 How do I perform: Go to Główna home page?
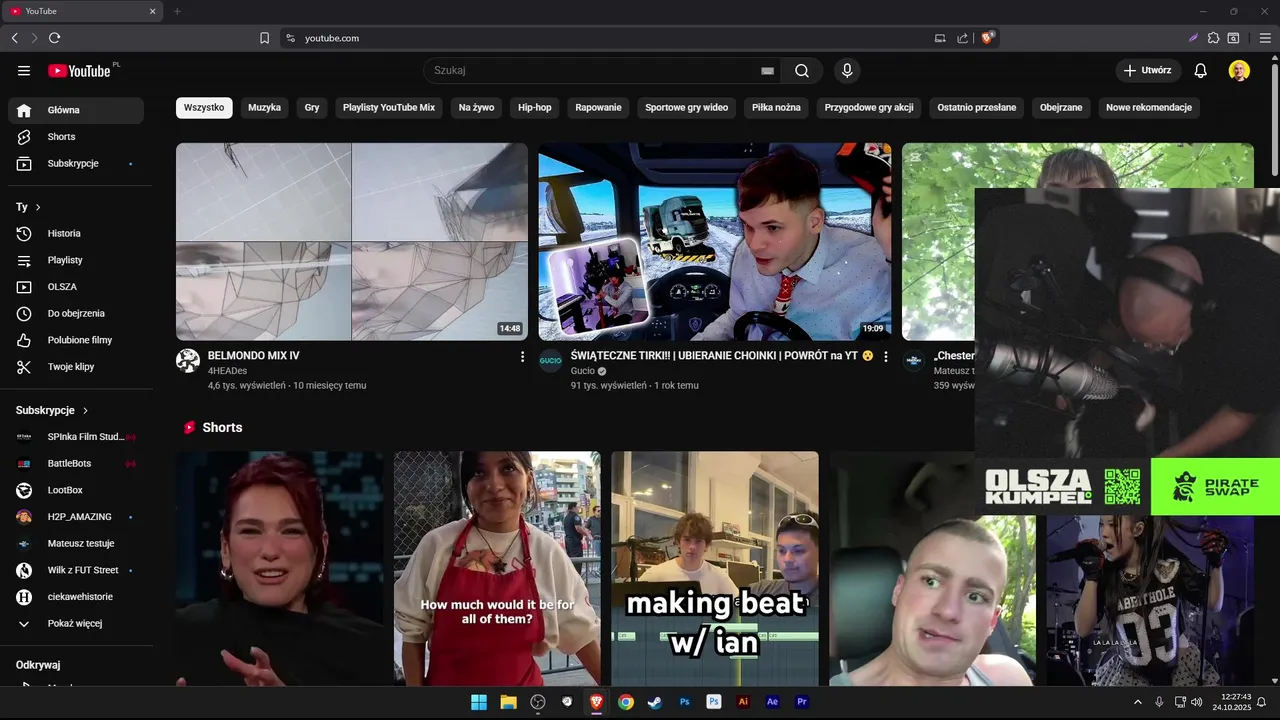(76, 110)
